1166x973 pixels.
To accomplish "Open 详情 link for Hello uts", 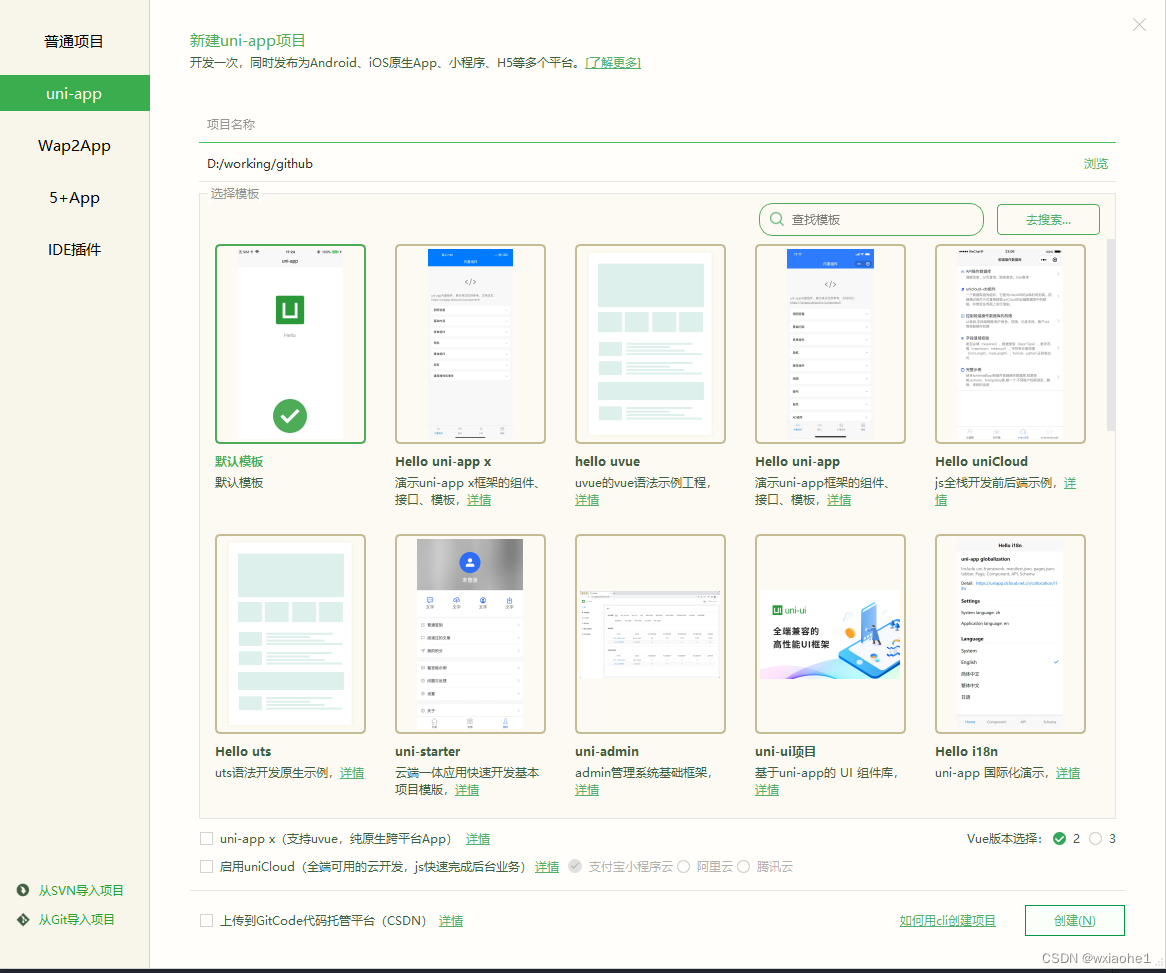I will [x=352, y=773].
